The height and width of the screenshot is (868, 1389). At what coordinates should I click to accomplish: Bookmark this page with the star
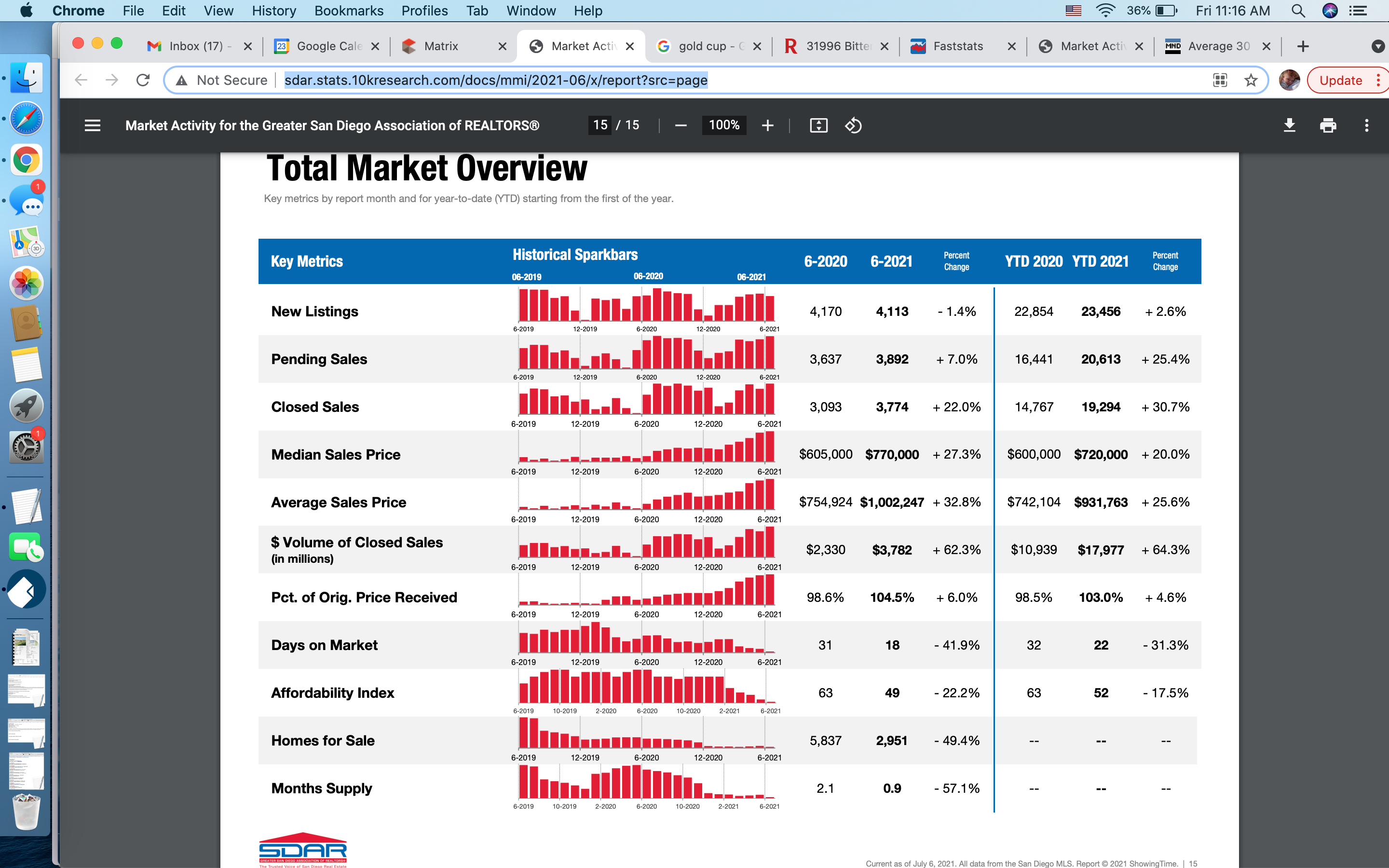pyautogui.click(x=1251, y=81)
